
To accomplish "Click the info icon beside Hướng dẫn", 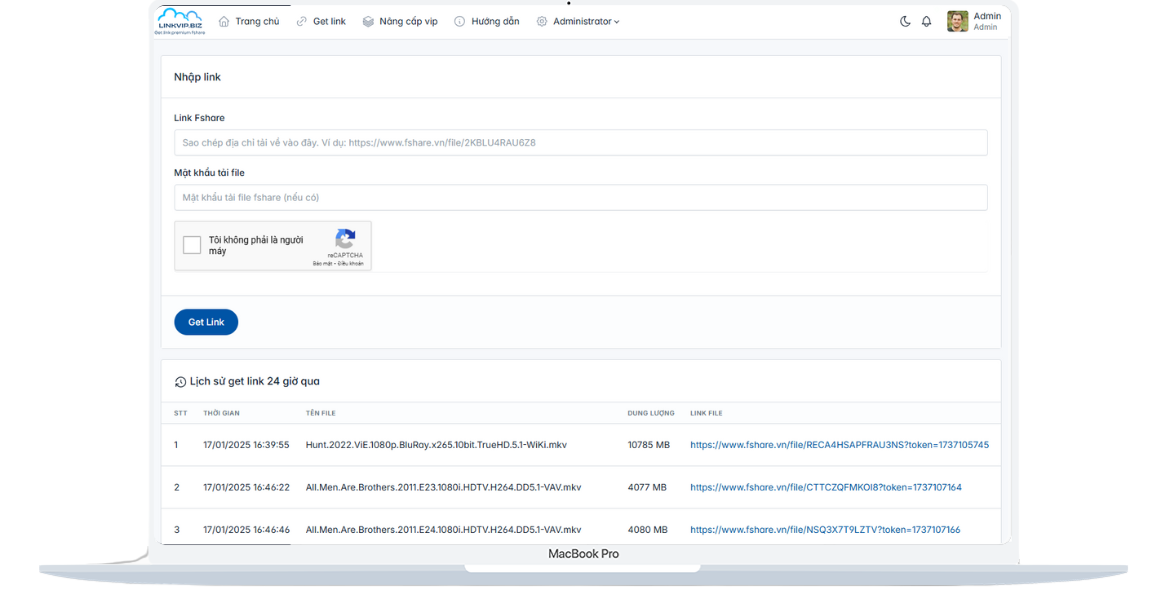I will [x=460, y=21].
